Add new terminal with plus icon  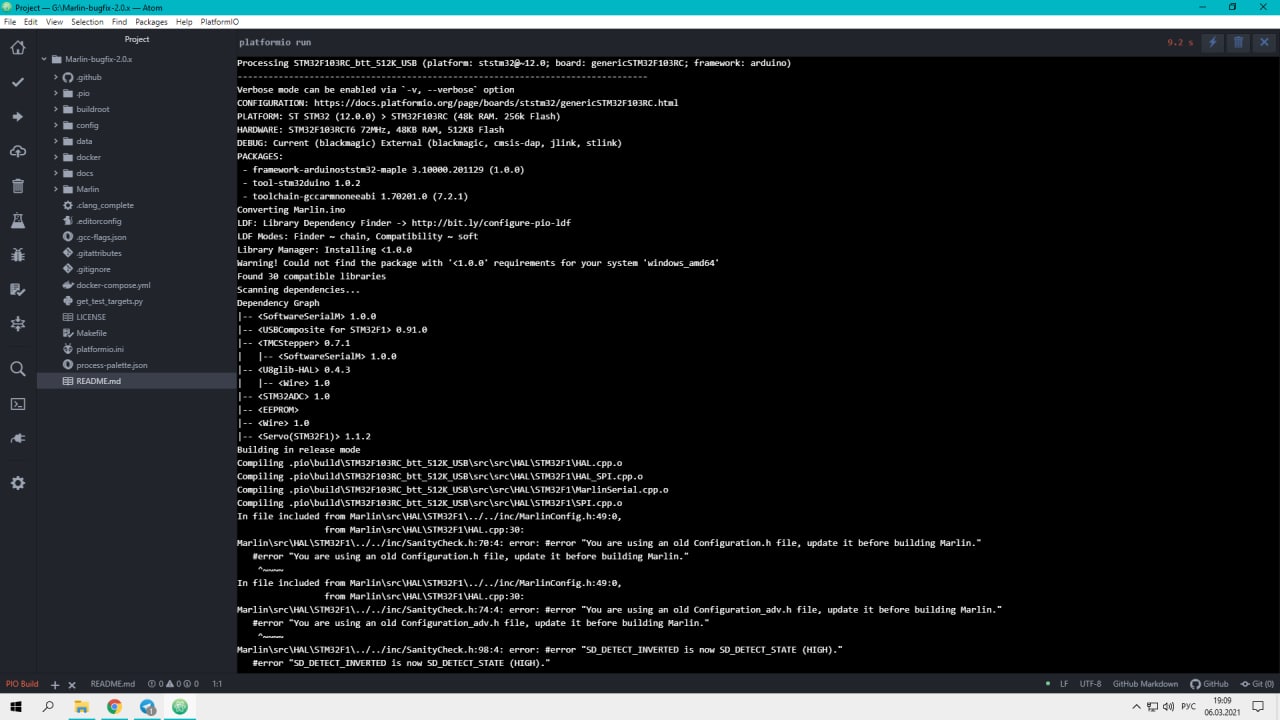point(55,684)
